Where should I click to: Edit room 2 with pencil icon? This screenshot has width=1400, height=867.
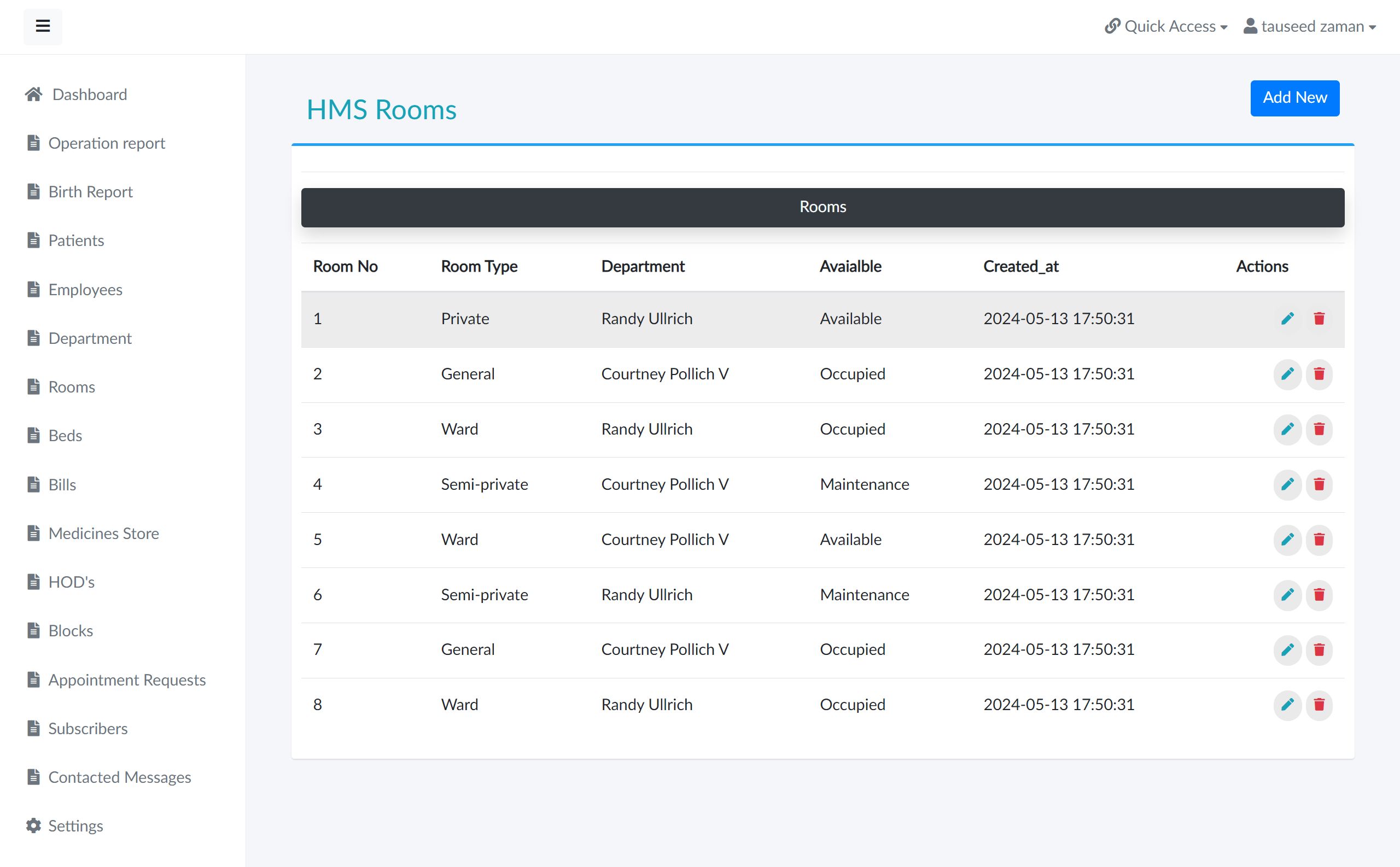pyautogui.click(x=1287, y=374)
